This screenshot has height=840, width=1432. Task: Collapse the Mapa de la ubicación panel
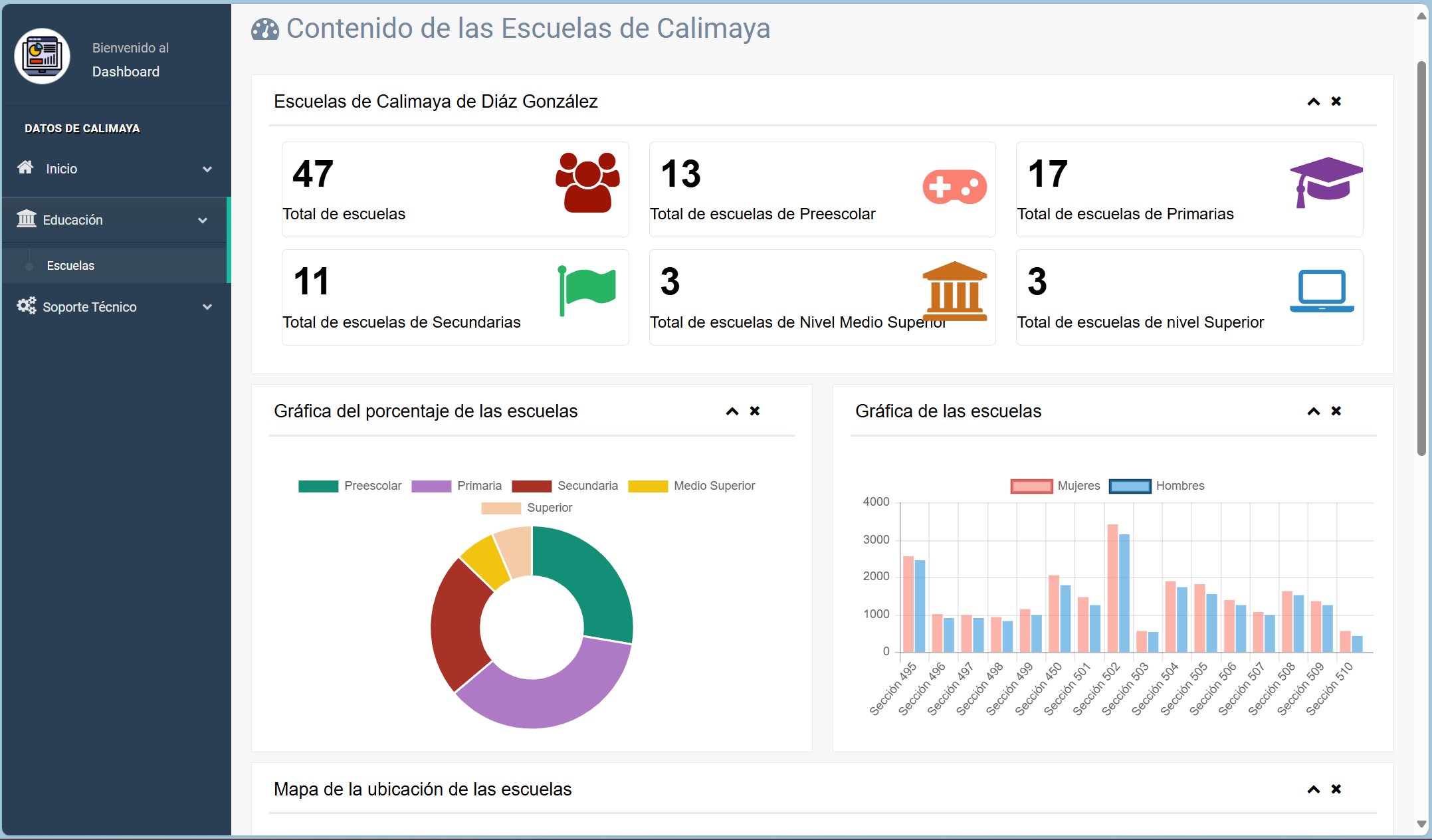point(1314,789)
